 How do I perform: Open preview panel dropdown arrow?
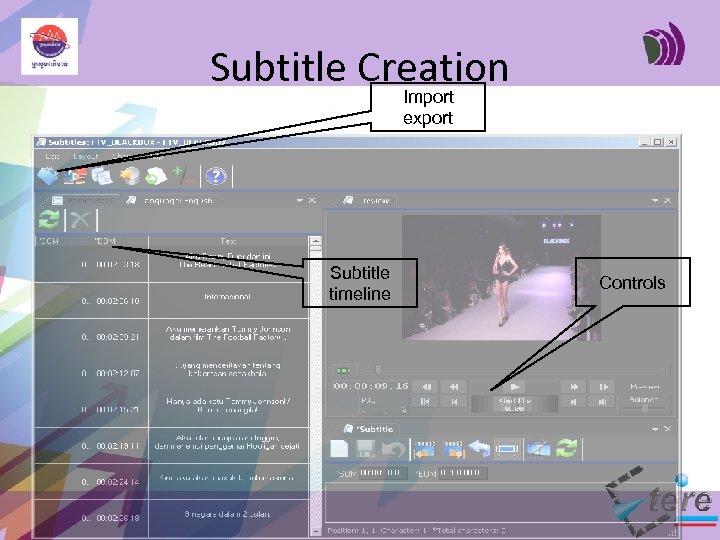coord(655,201)
